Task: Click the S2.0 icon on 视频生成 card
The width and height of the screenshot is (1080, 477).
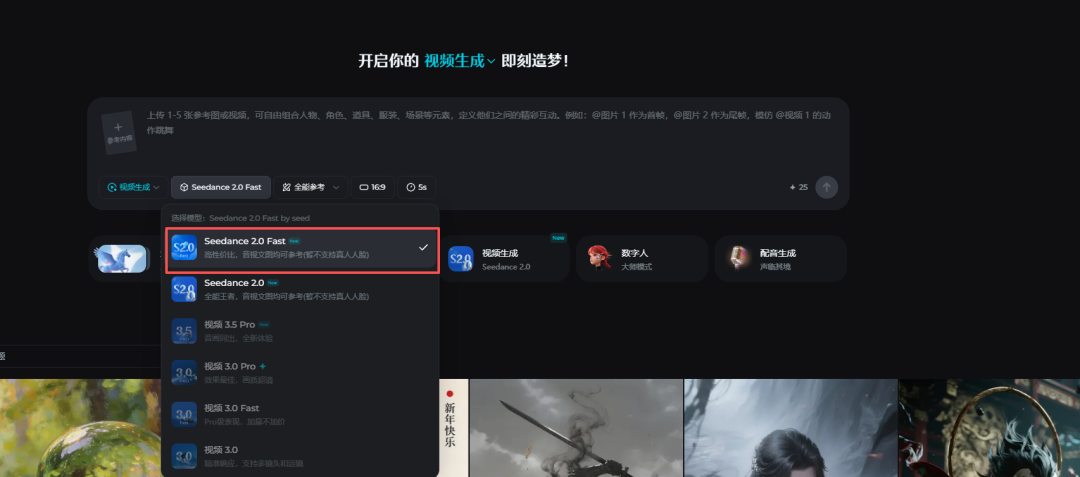Action: pos(461,259)
